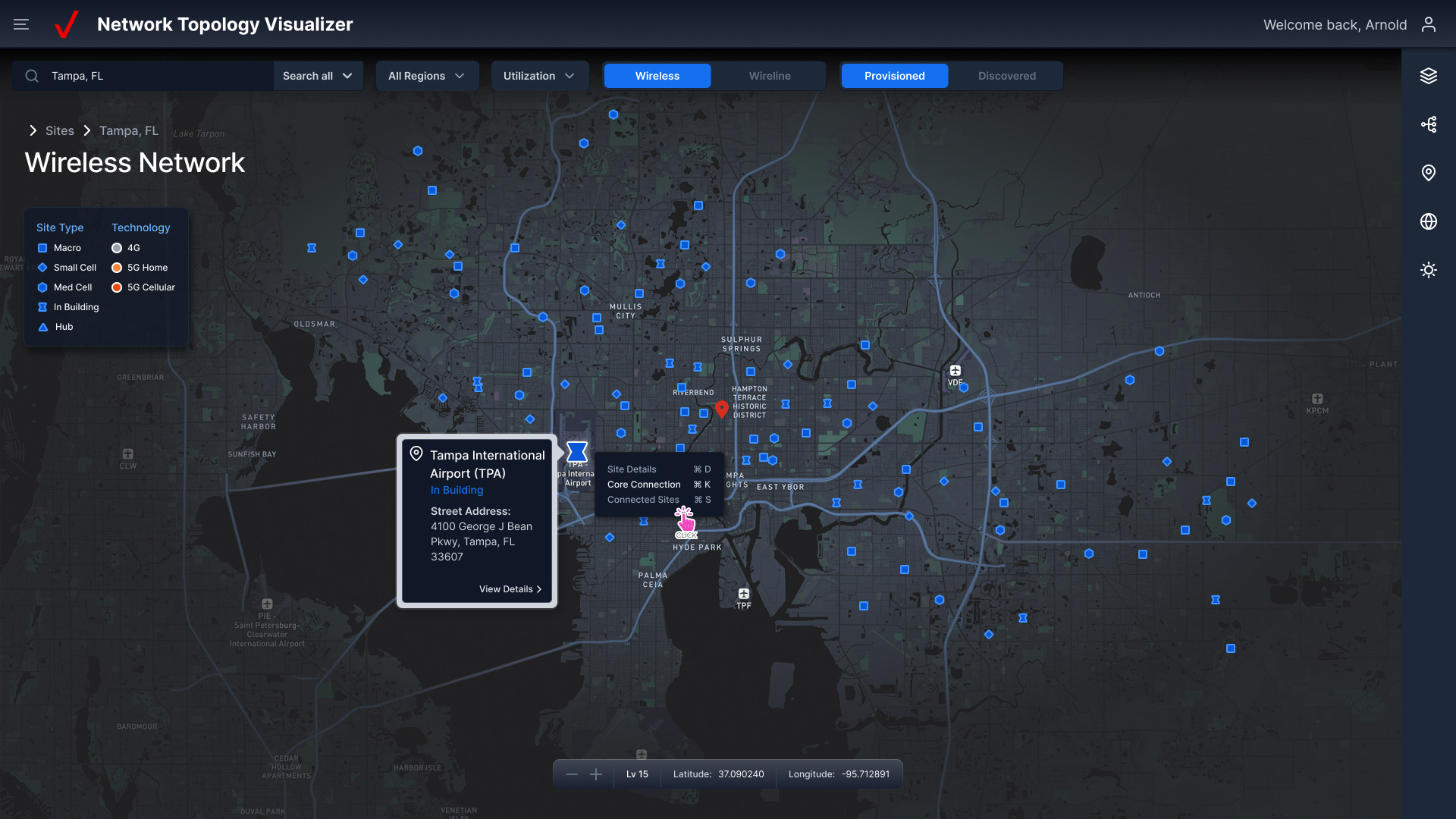Click the red location marker pin
1456x819 pixels.
click(x=722, y=409)
